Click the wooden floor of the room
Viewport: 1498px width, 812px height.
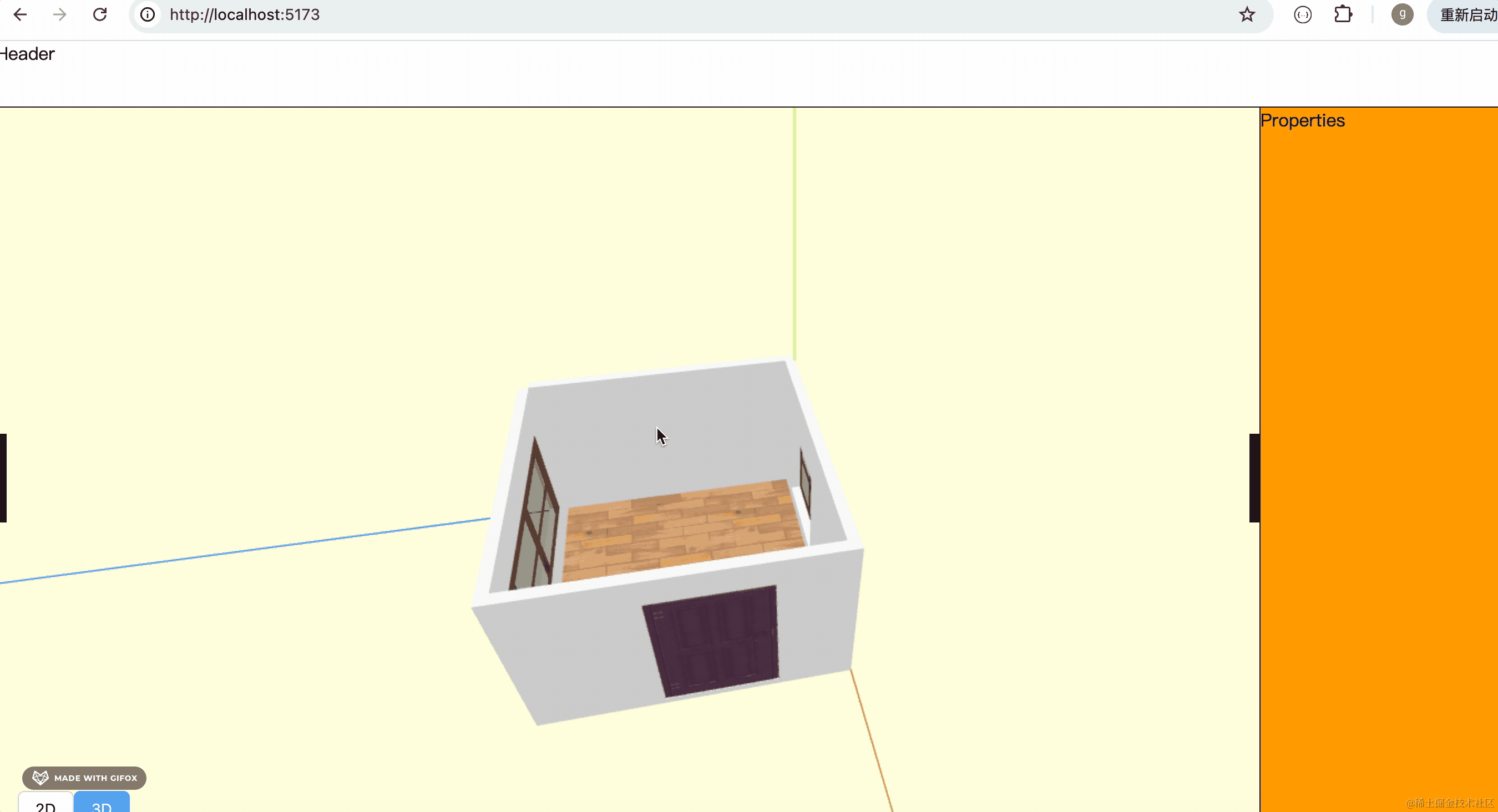pos(683,529)
